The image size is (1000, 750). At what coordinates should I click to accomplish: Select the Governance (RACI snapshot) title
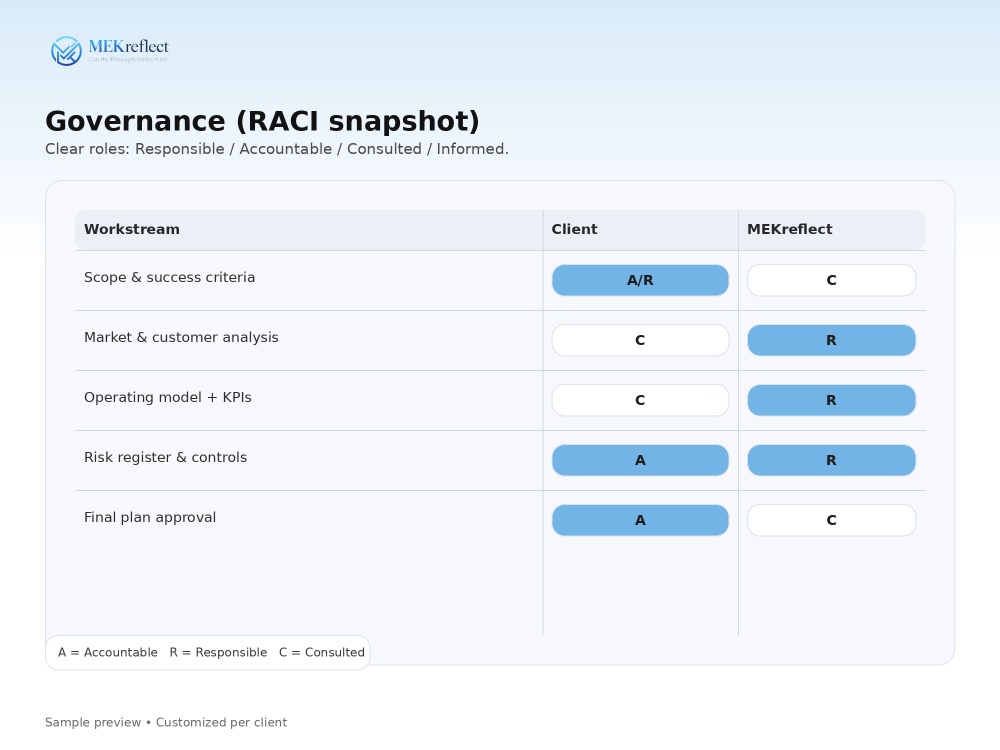coord(262,121)
